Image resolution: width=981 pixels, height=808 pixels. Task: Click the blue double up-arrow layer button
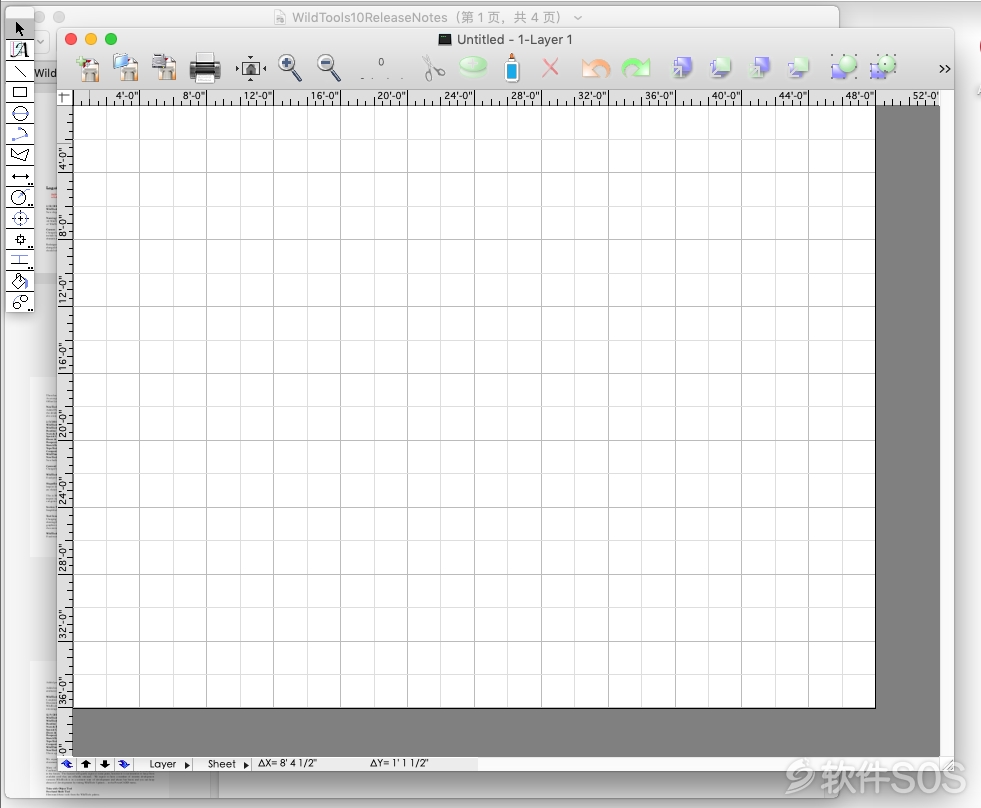[x=67, y=764]
